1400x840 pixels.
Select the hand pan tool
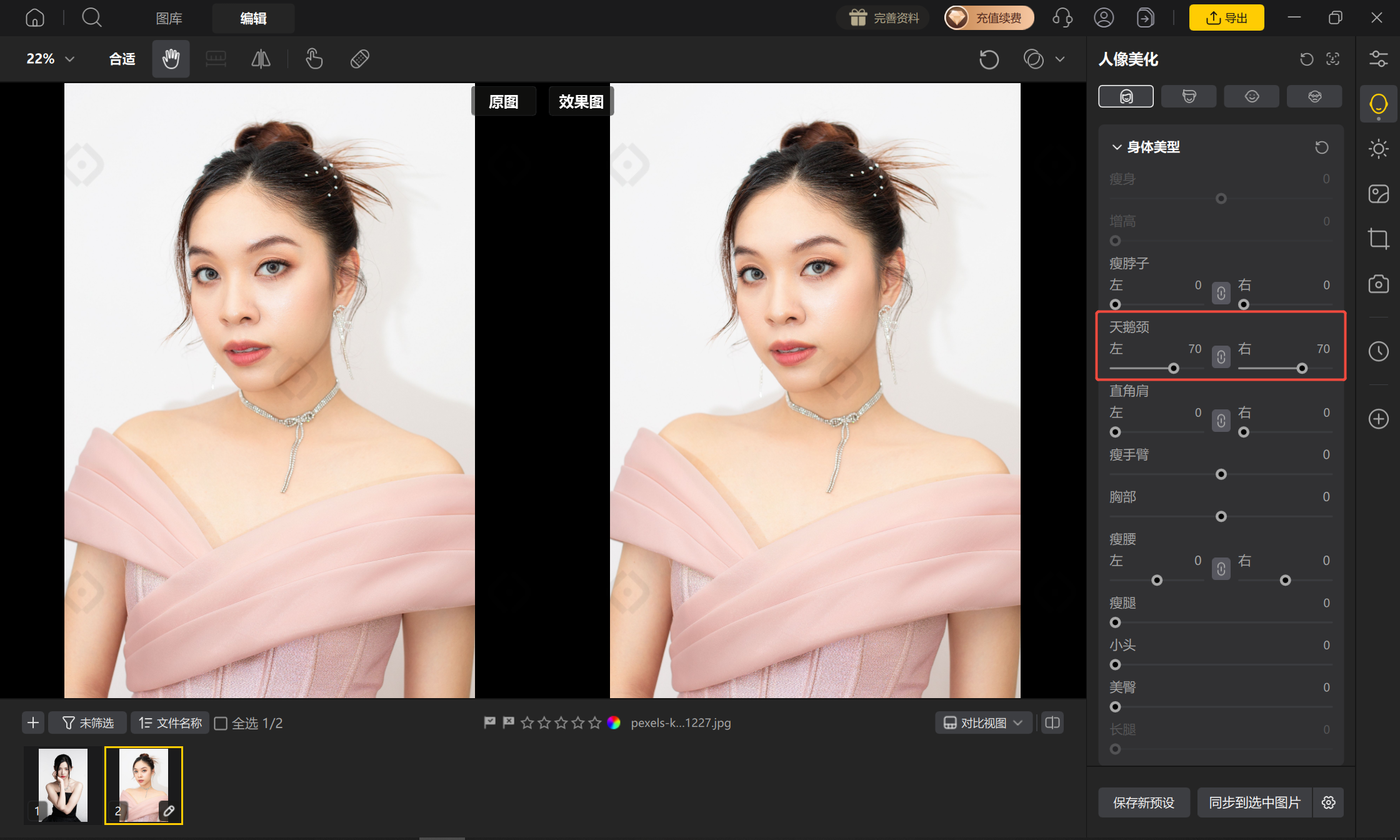[x=171, y=59]
